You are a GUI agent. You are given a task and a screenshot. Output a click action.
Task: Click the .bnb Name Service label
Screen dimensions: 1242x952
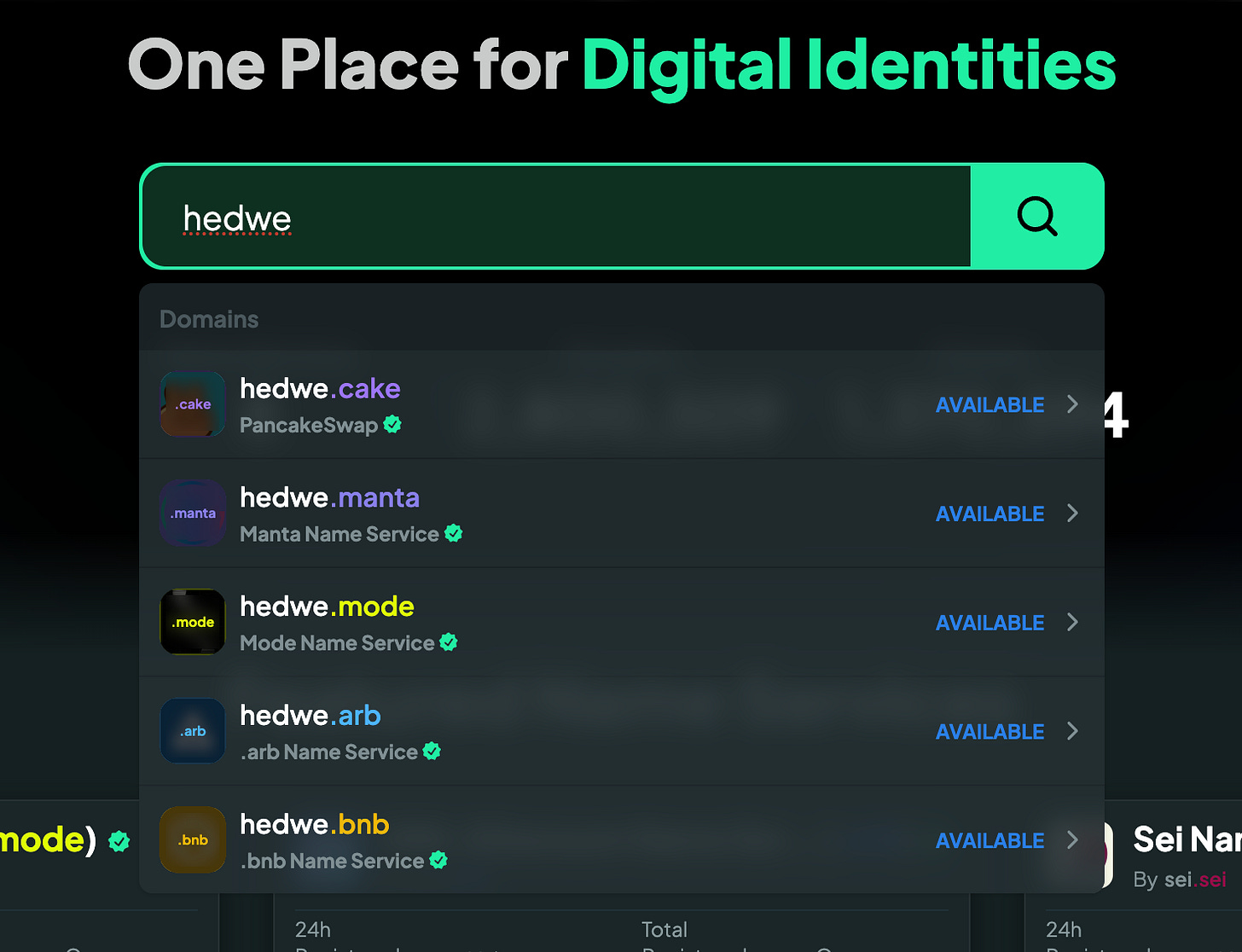[332, 862]
